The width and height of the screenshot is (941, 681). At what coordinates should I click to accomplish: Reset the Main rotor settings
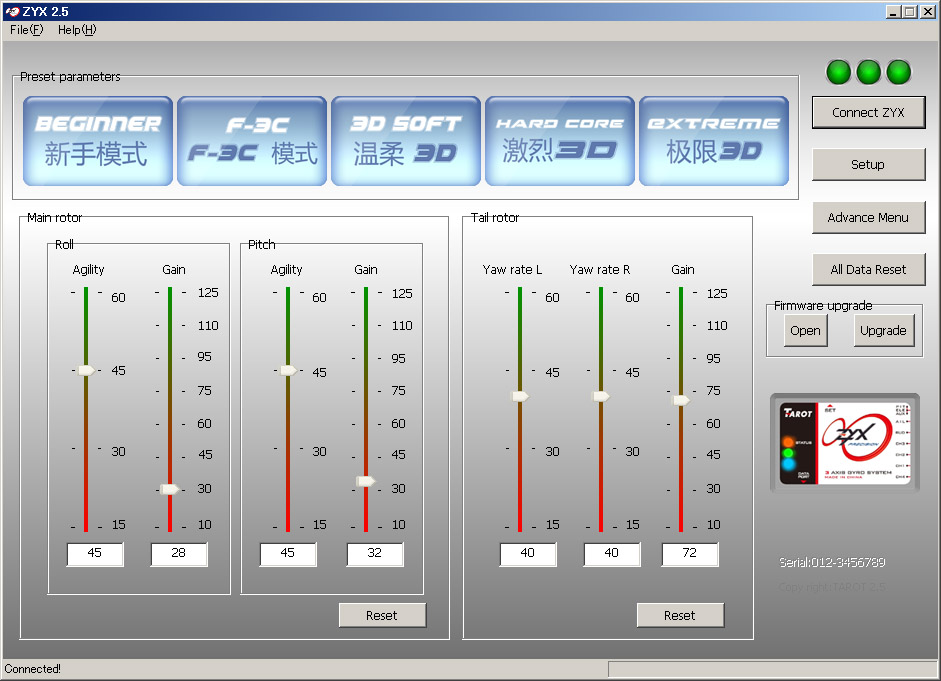pos(382,616)
